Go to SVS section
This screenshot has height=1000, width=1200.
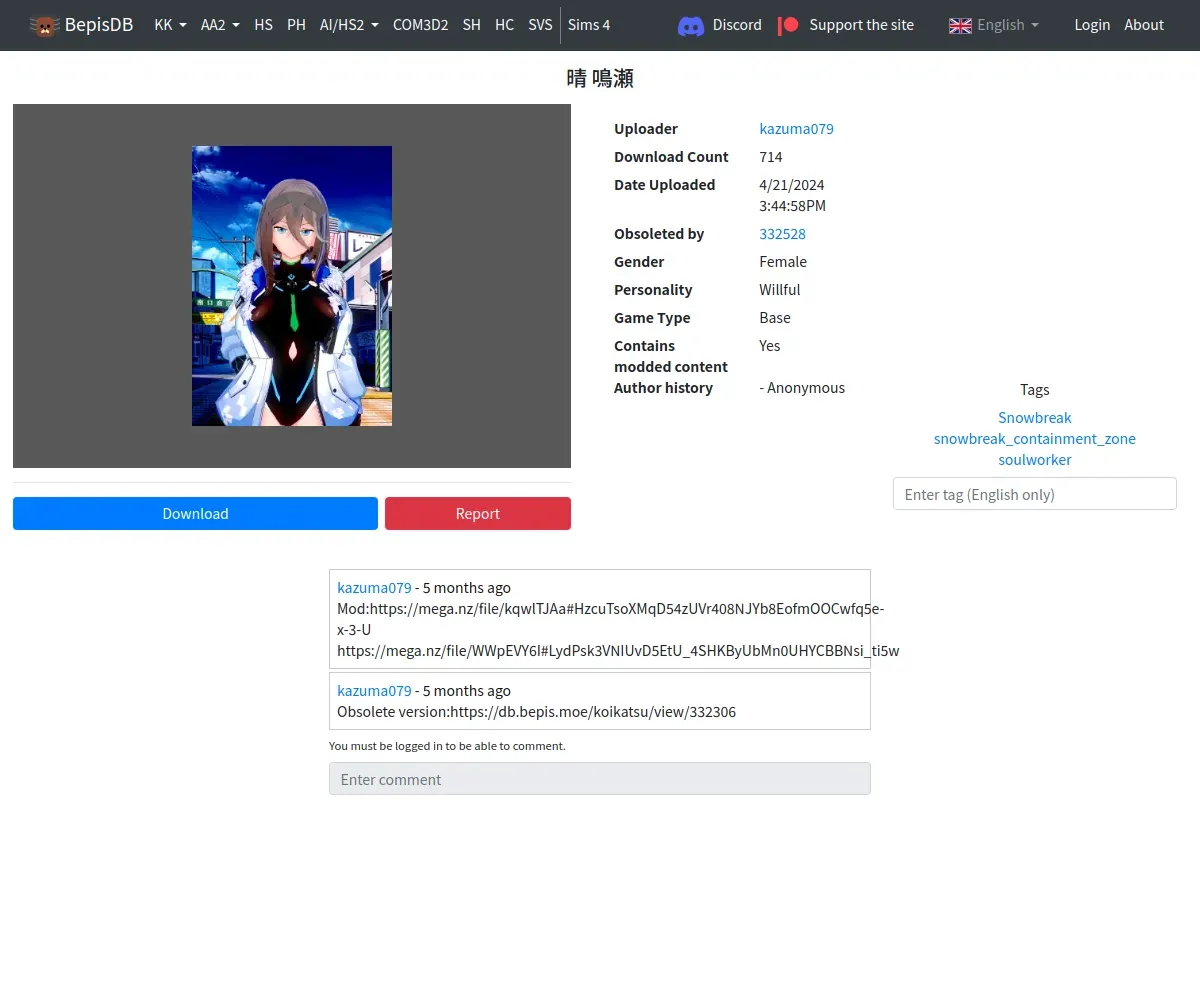click(x=540, y=25)
